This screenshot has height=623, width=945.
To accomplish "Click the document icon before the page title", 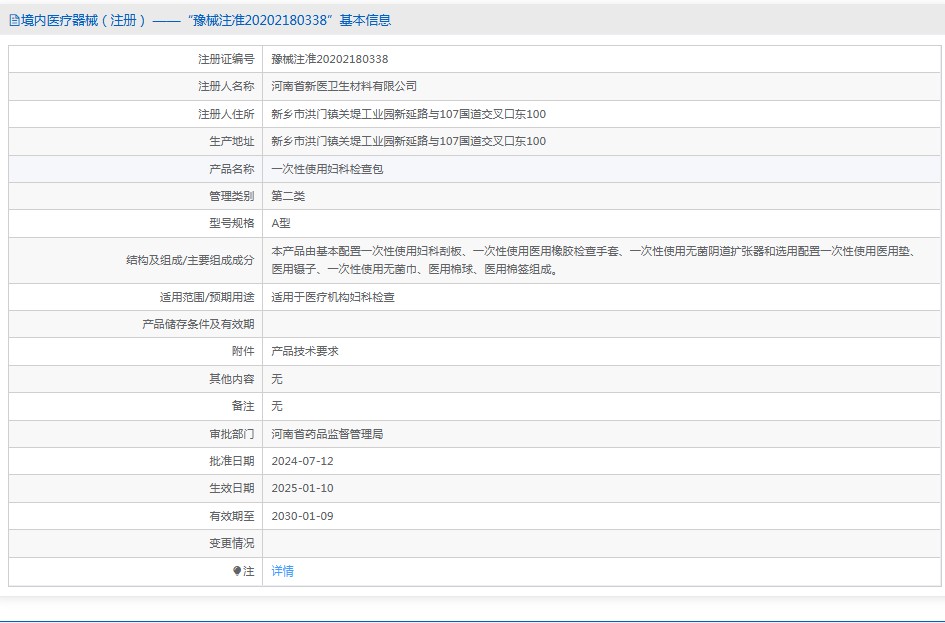I will [14, 19].
